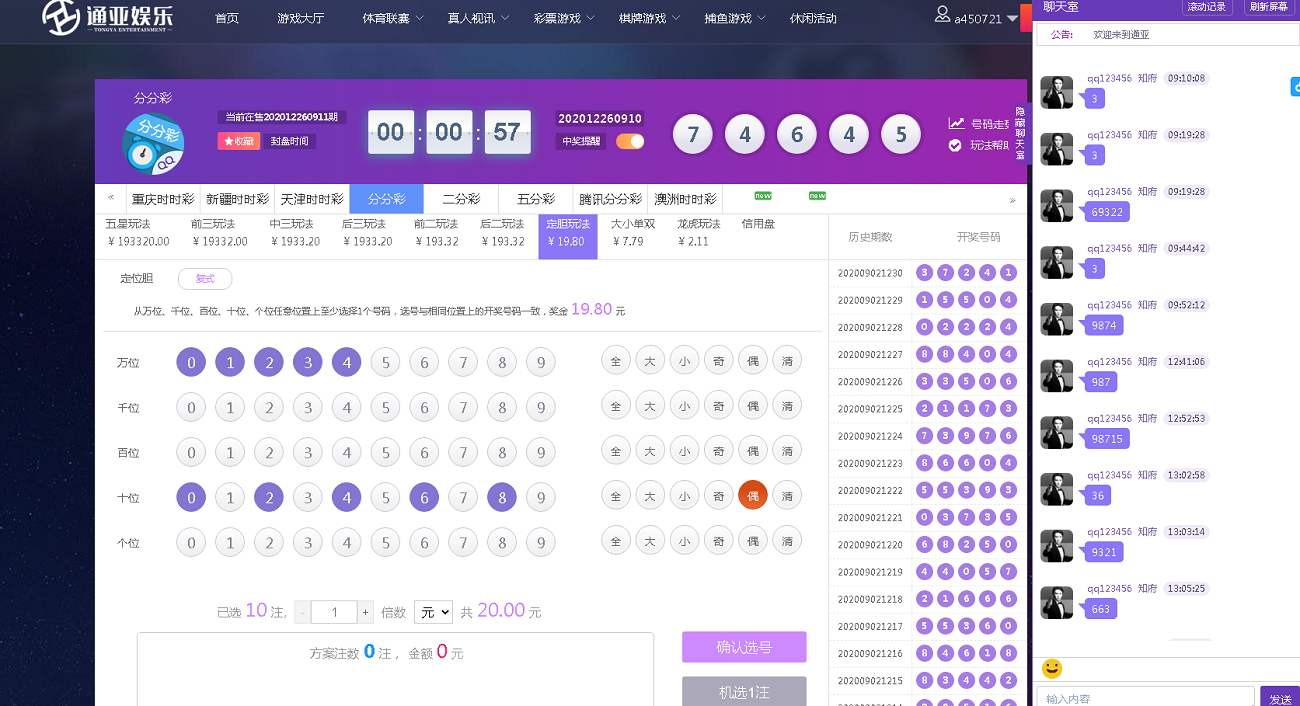
Task: Select 全 for the 千位 row
Action: coord(616,406)
